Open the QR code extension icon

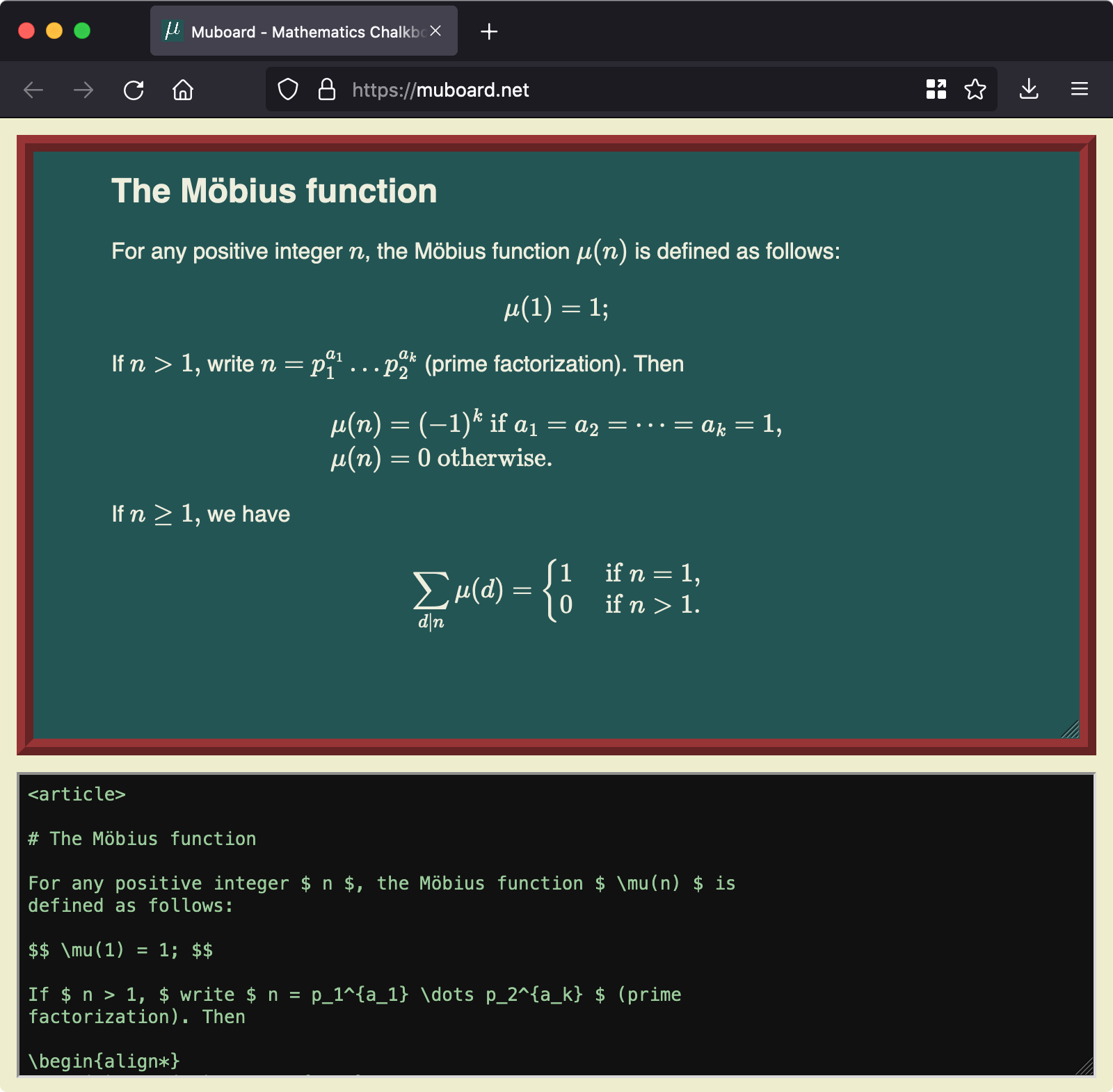point(936,89)
